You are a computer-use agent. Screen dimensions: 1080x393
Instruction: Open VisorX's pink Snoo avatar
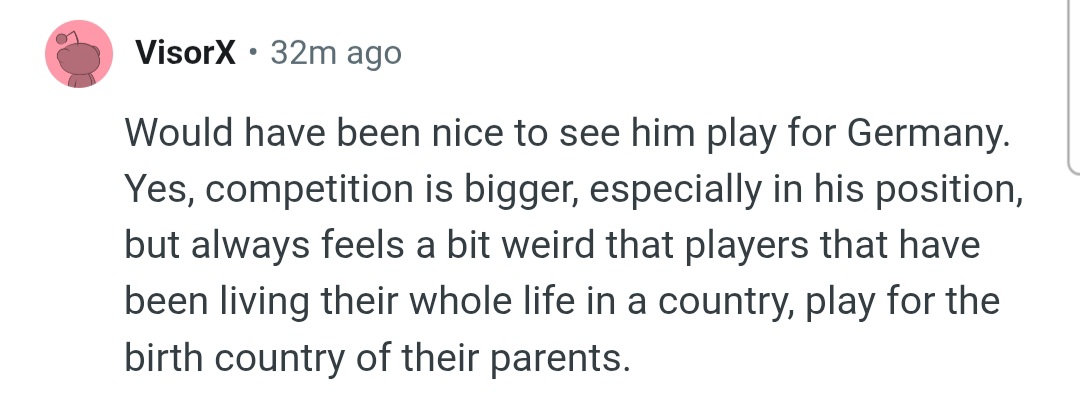pyautogui.click(x=79, y=54)
